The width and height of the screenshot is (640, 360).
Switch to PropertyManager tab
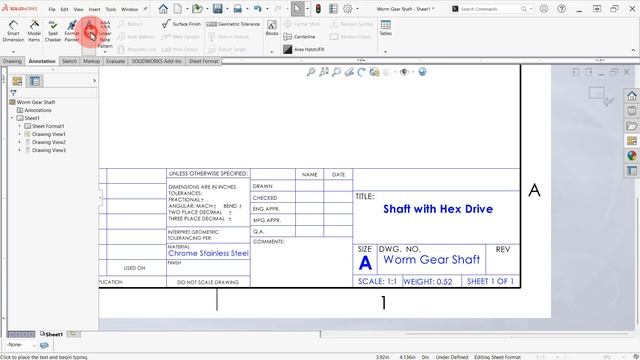35,81
